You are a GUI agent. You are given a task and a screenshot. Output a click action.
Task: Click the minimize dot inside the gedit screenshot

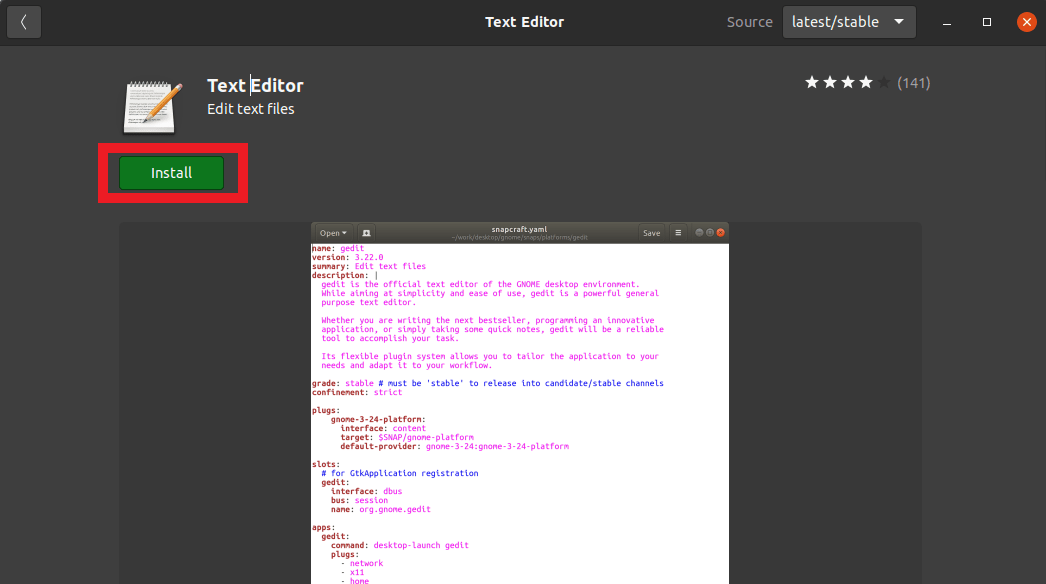[697, 231]
